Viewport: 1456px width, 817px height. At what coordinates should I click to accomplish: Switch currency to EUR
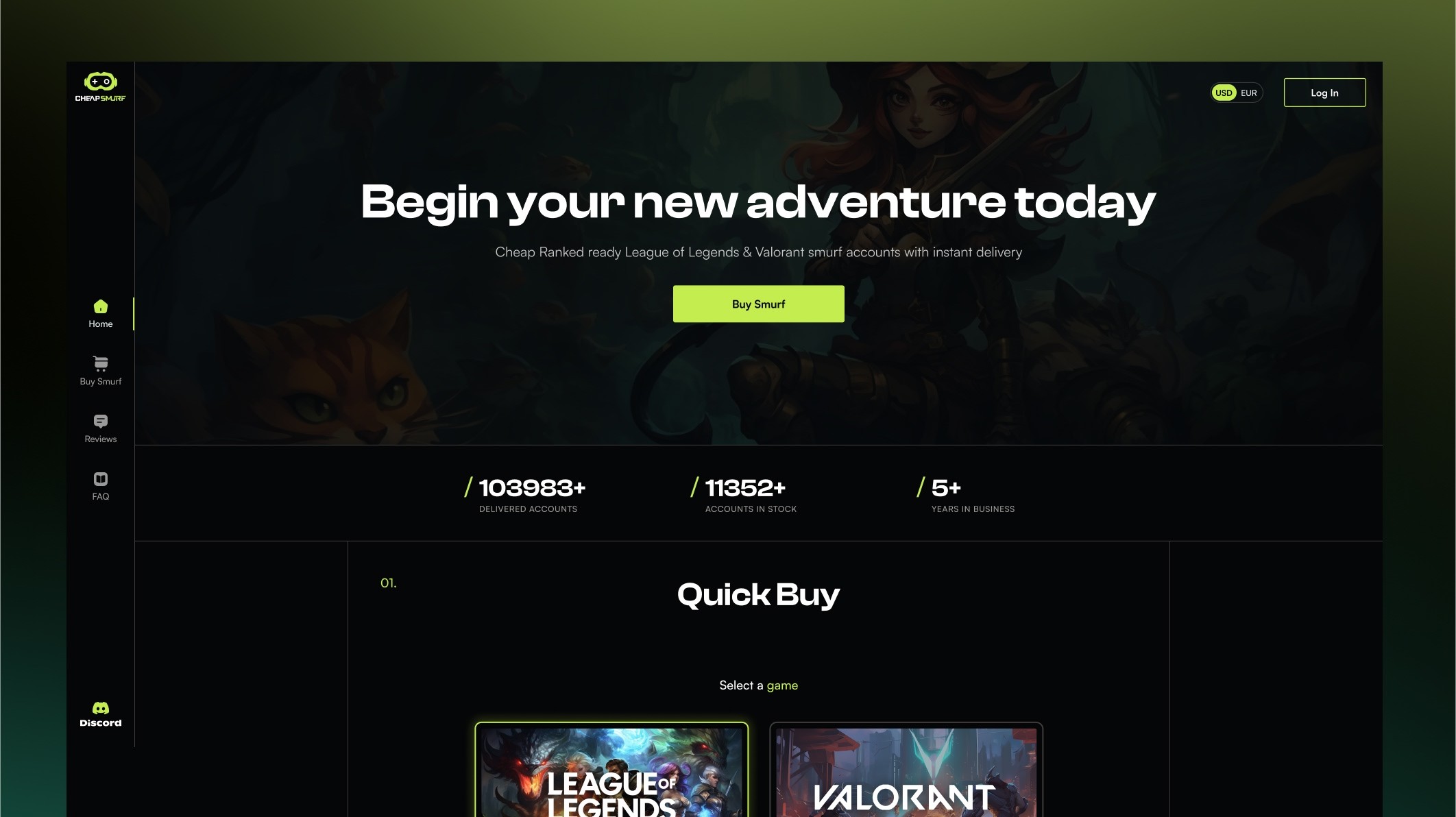click(x=1249, y=93)
